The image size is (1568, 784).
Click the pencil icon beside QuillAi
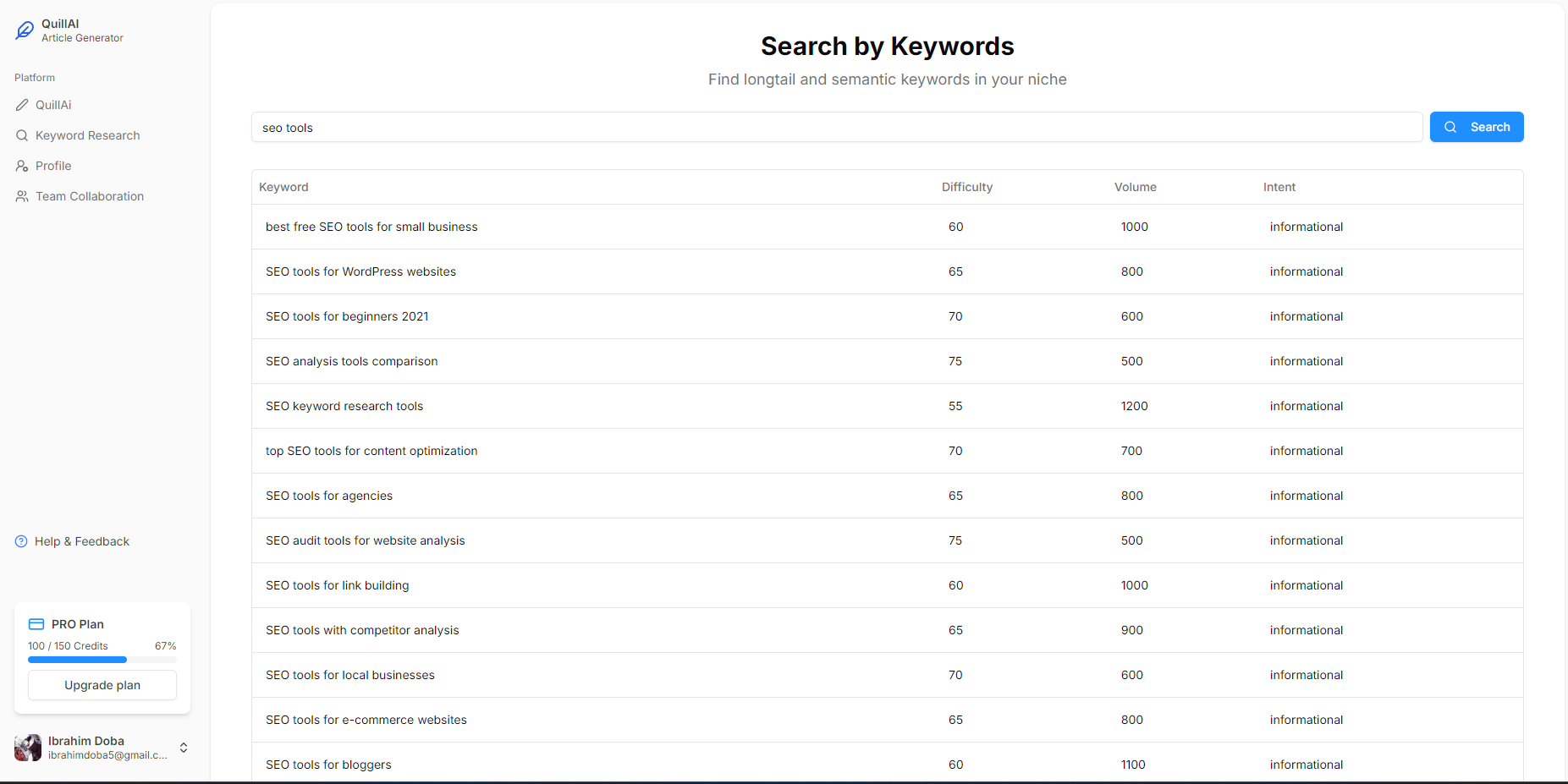point(22,105)
